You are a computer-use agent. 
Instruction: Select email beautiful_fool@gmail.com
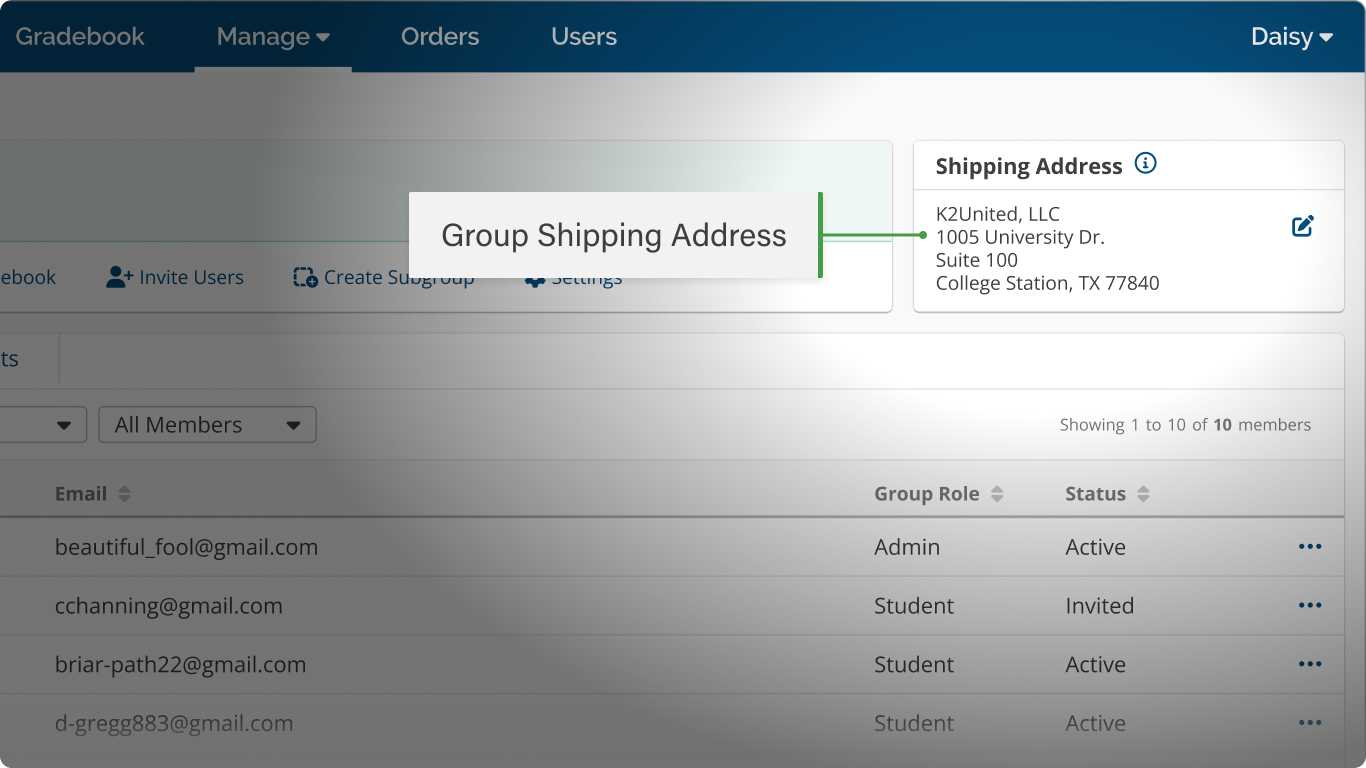[186, 548]
